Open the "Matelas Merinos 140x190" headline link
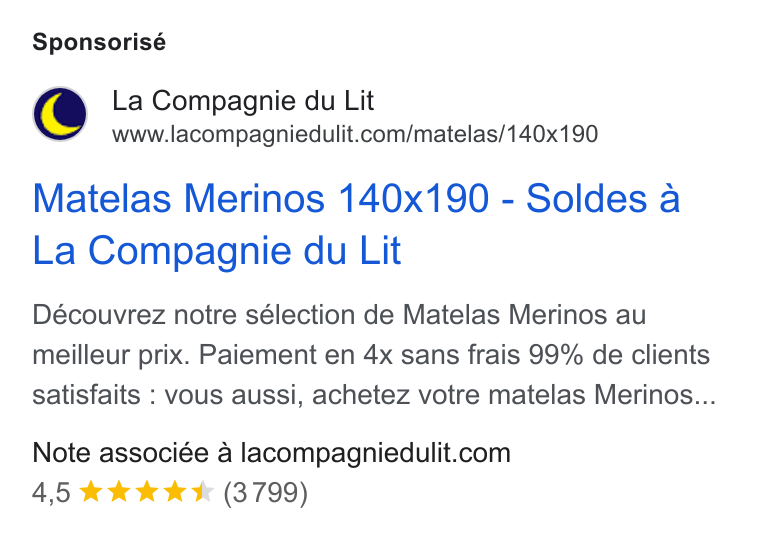Viewport: 760px width, 536px height. 261,198
